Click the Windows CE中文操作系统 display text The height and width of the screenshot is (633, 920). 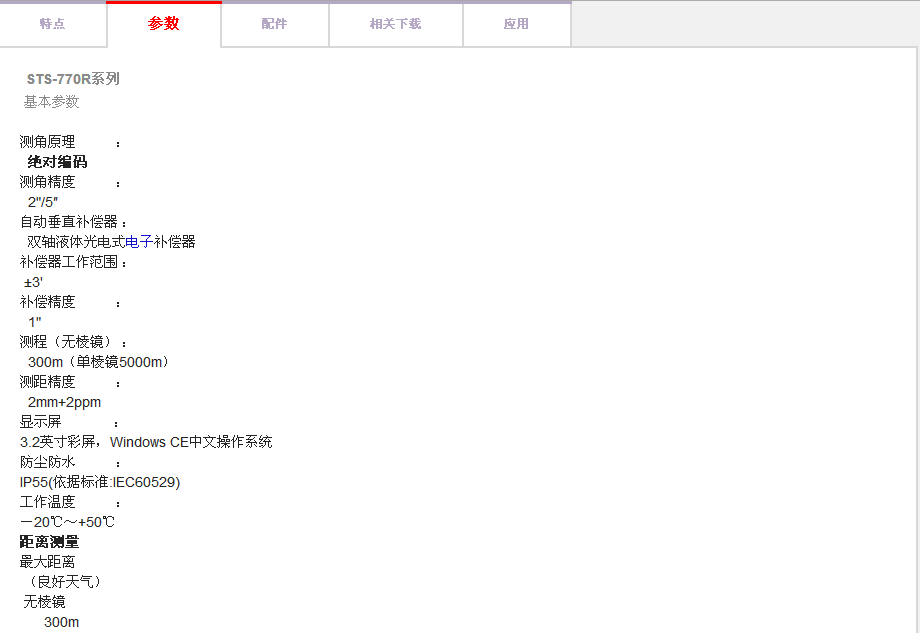[191, 442]
